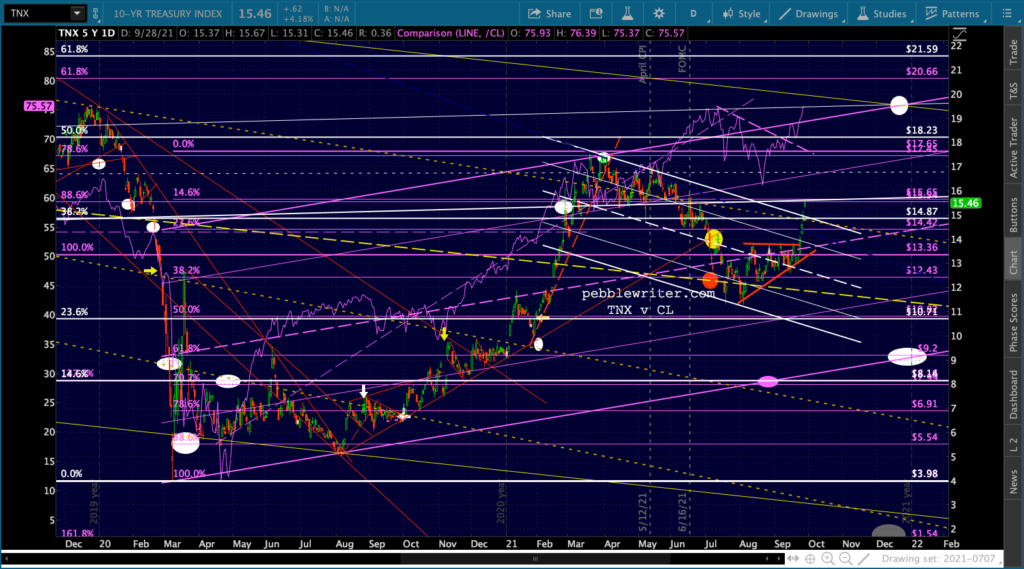Open the News sidebar tab

click(x=1014, y=481)
